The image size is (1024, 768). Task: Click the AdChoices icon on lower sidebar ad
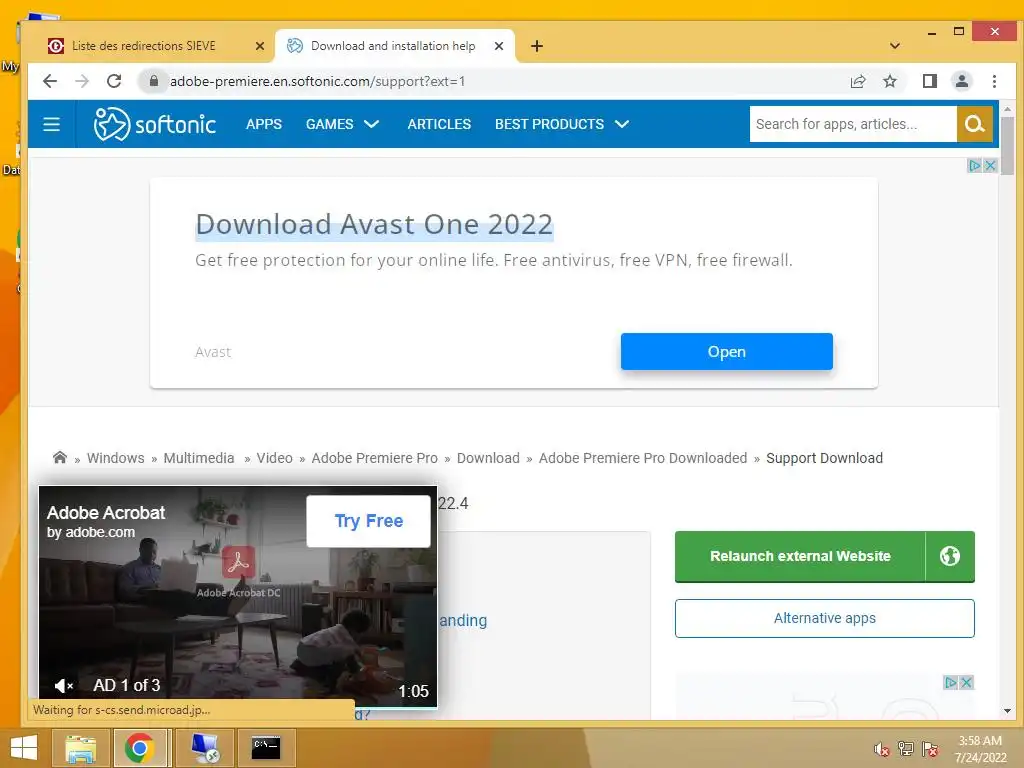coord(951,682)
